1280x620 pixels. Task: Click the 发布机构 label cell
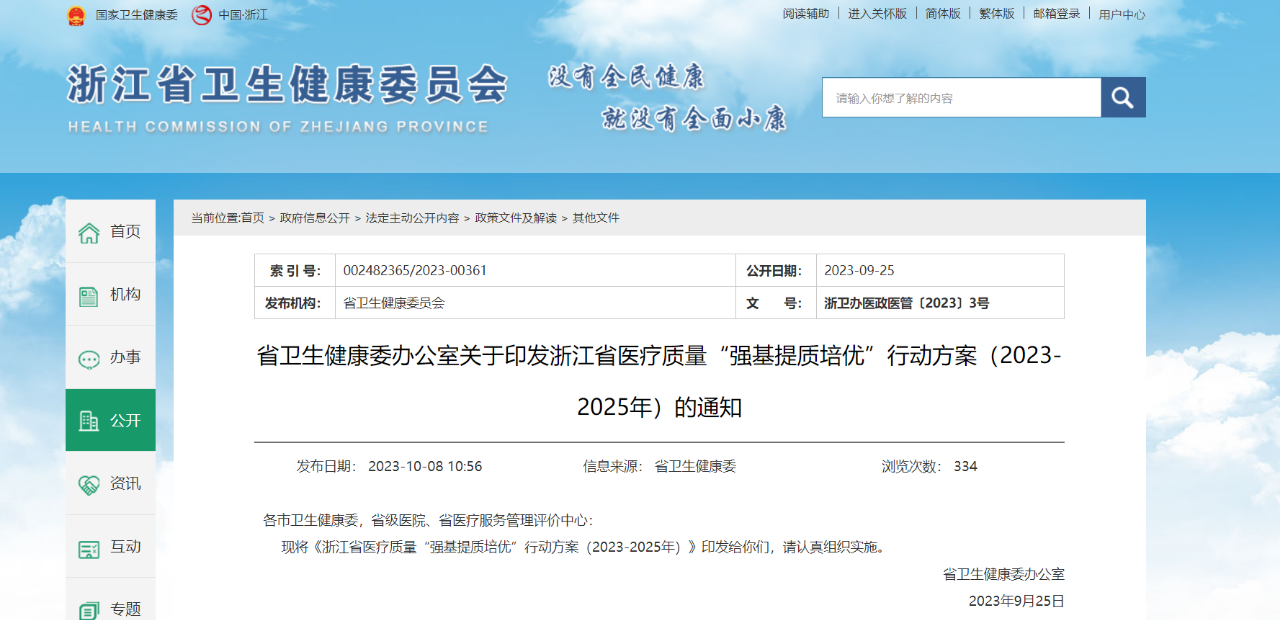[x=295, y=303]
